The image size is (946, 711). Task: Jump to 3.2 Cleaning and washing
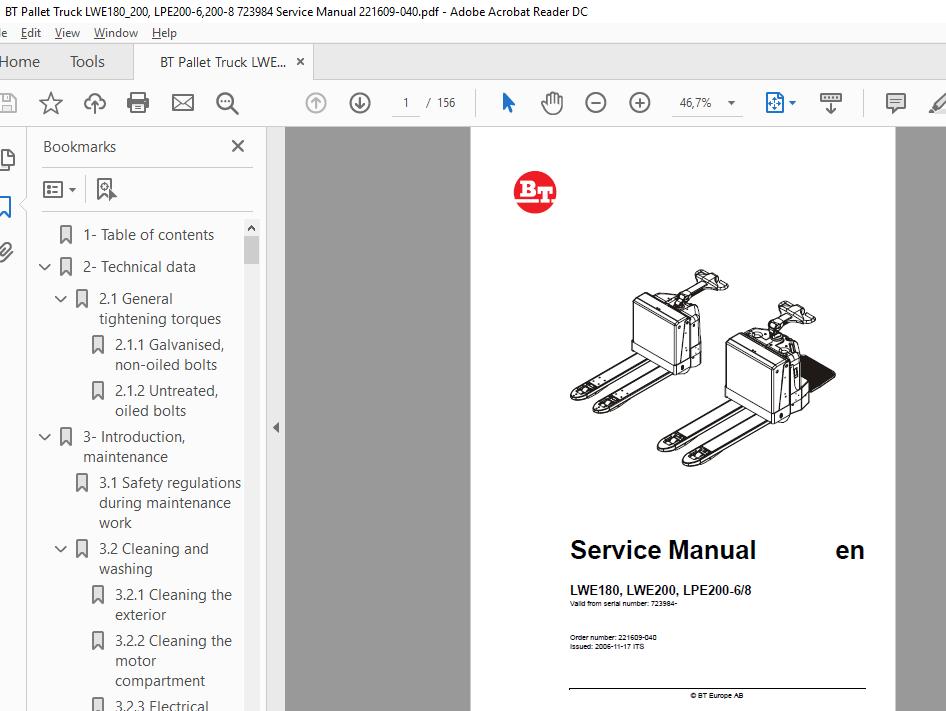[154, 559]
